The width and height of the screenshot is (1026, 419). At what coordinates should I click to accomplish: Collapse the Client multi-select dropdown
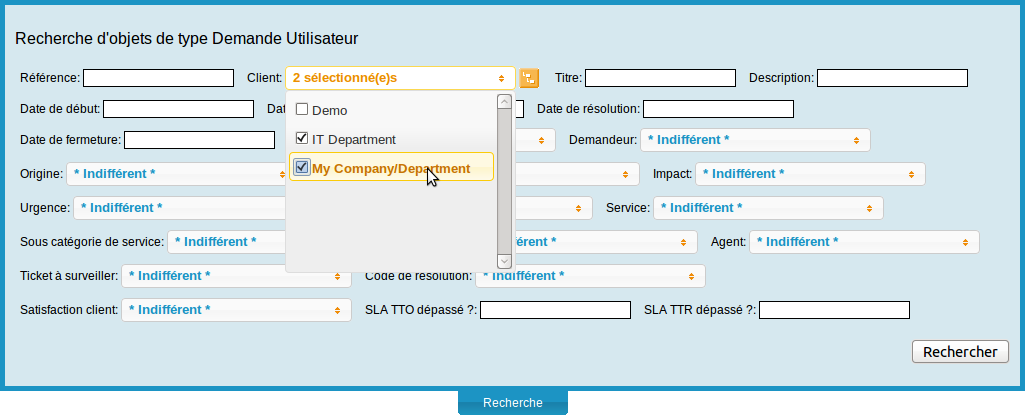coord(400,78)
